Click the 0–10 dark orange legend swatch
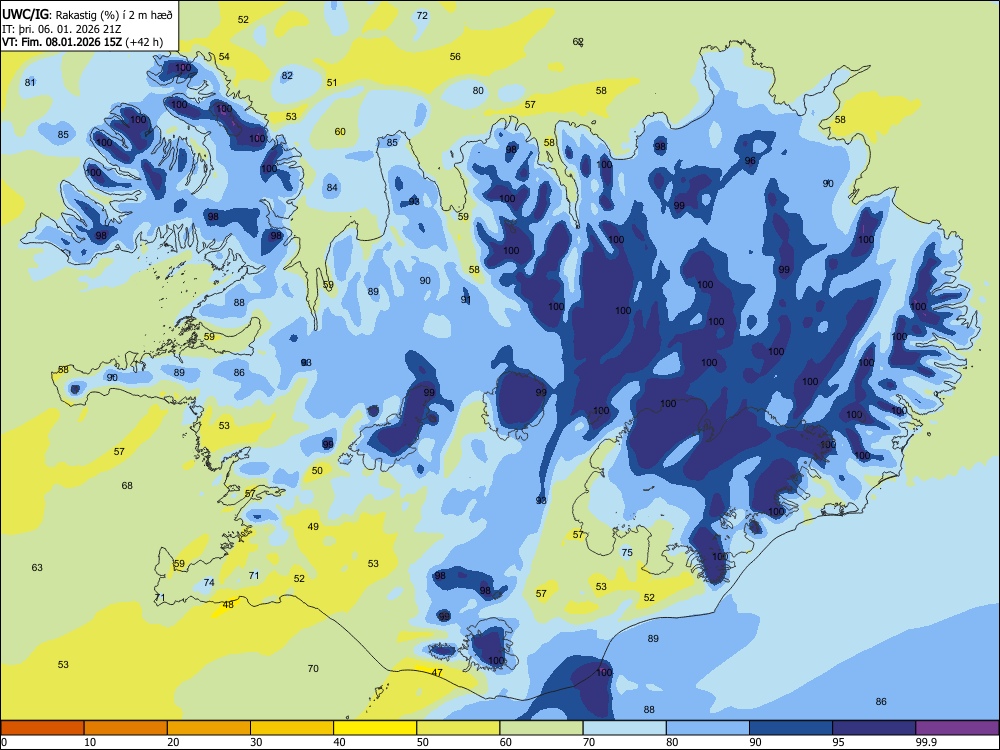This screenshot has width=1000, height=750. coord(42,728)
